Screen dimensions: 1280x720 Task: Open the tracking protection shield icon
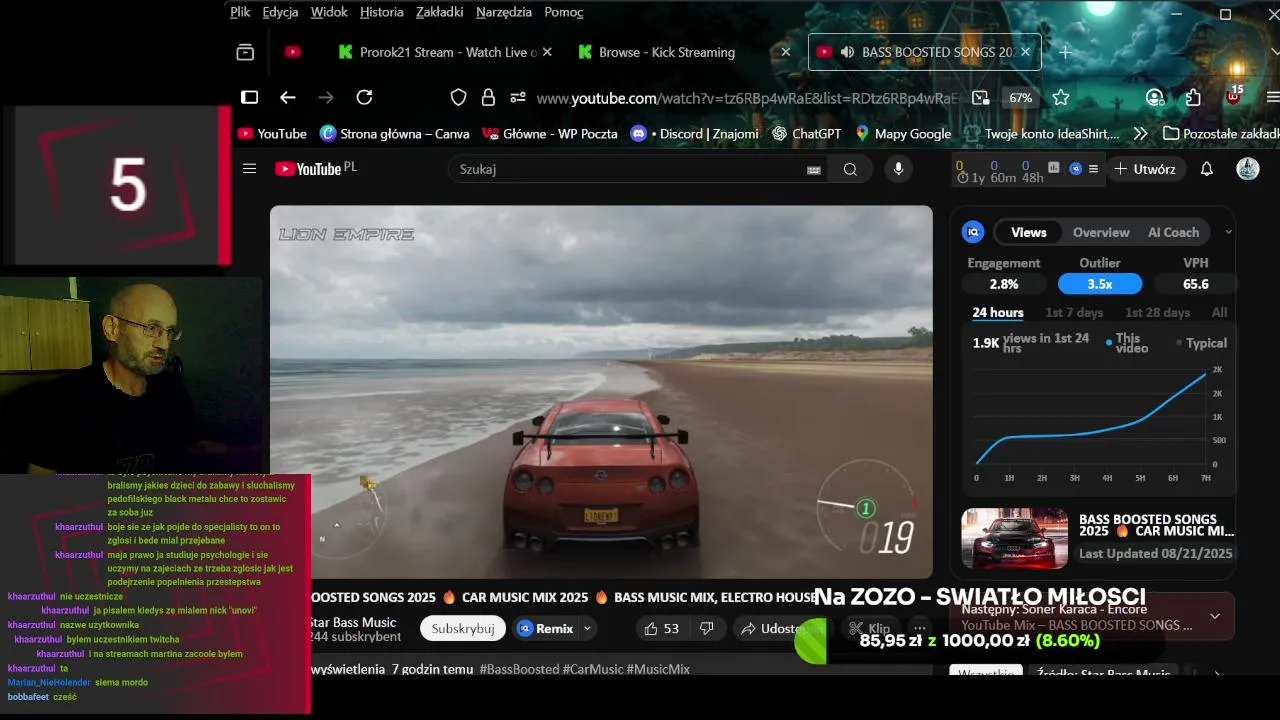click(458, 97)
